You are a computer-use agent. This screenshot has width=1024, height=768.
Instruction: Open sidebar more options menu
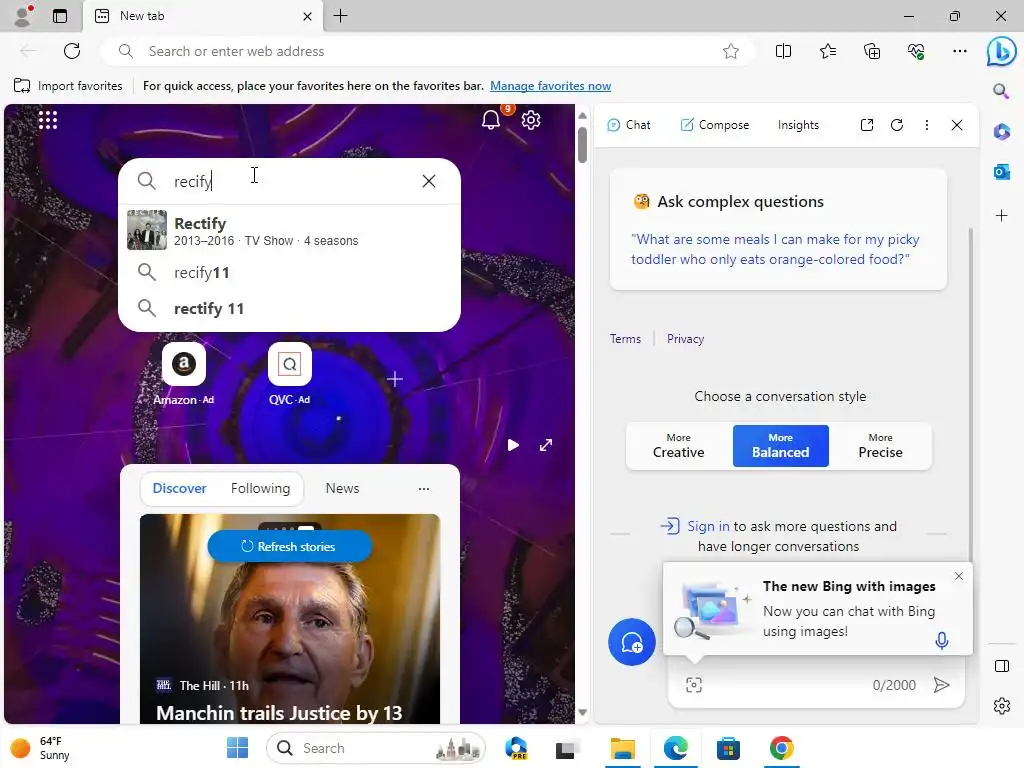pyautogui.click(x=927, y=125)
